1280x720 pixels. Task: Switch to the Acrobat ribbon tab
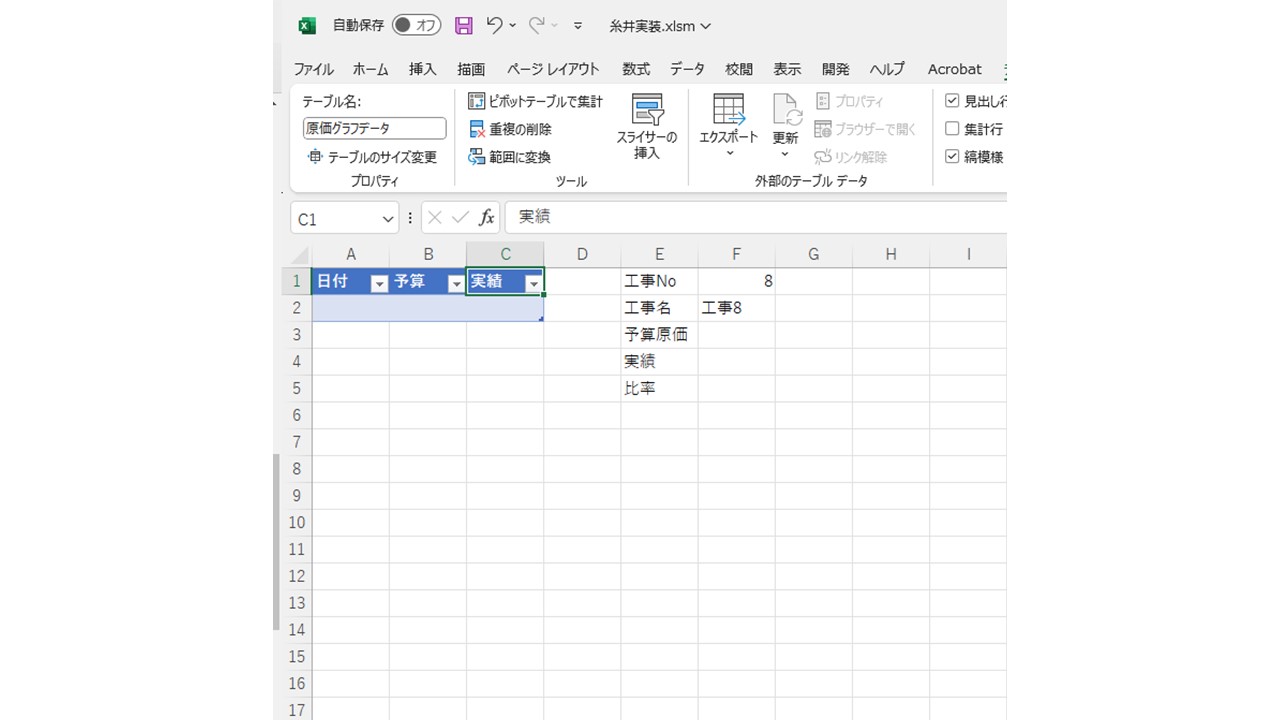click(954, 69)
